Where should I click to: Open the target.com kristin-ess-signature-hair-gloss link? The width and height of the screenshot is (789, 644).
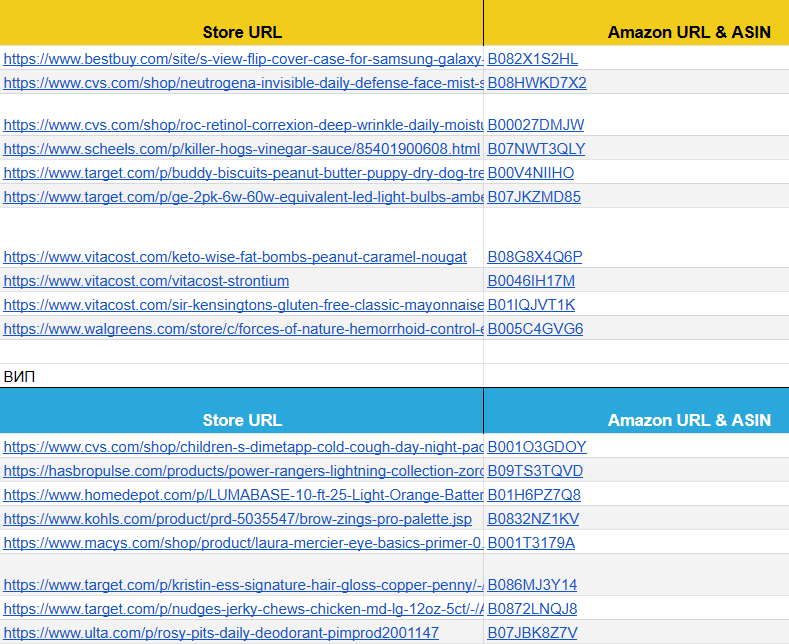click(x=243, y=585)
